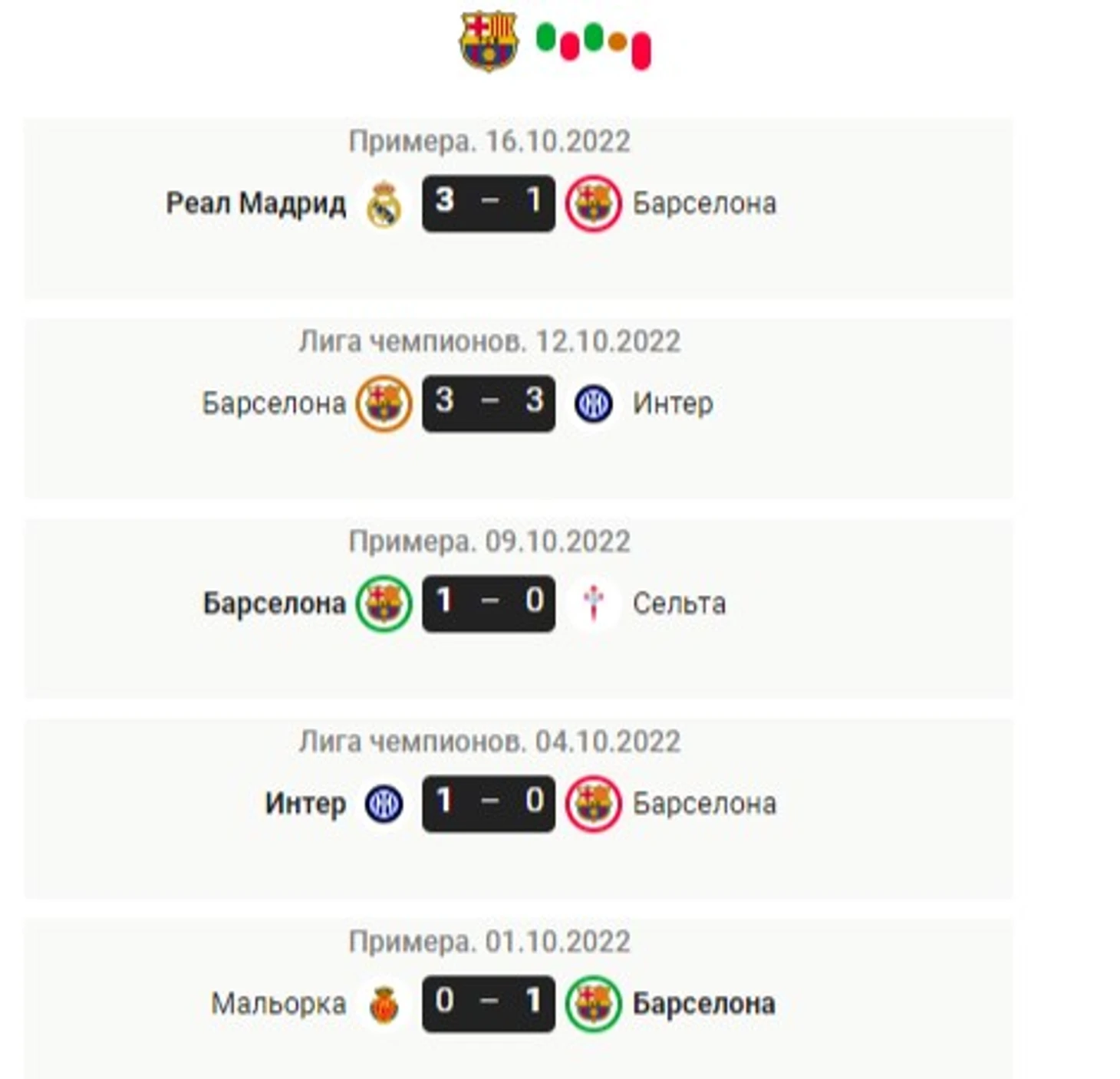1120x1079 pixels.
Task: Click the first green form indicator dot
Action: pyautogui.click(x=545, y=38)
